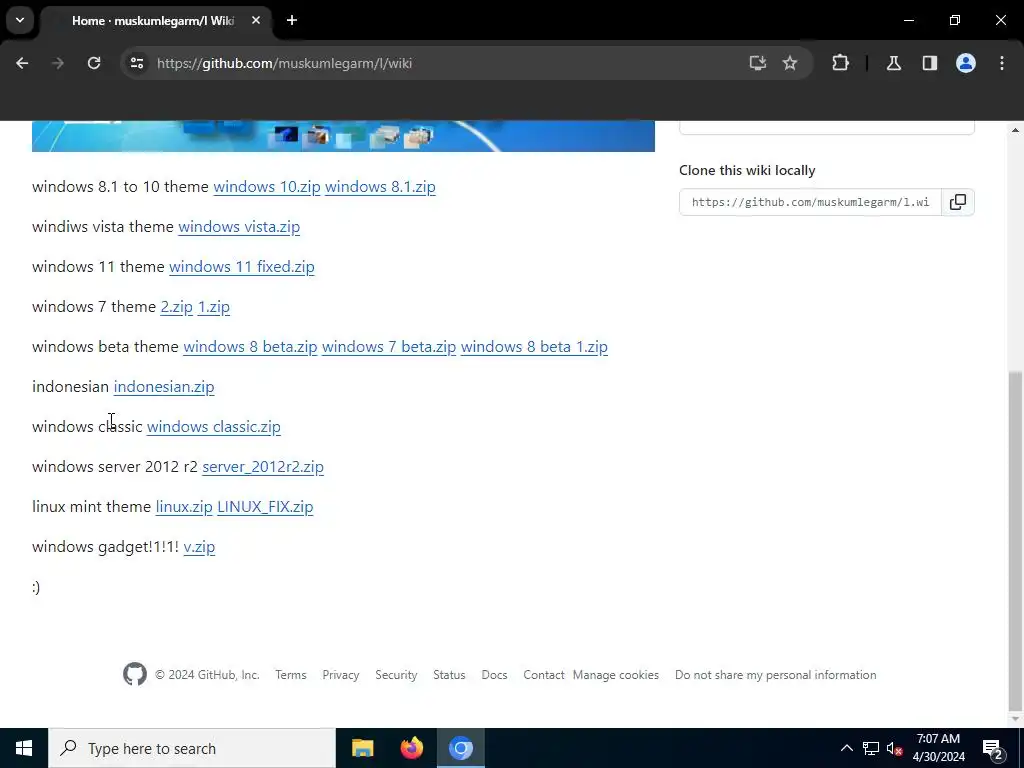Image resolution: width=1024 pixels, height=768 pixels.
Task: Open the windows vista.zip link
Action: click(x=239, y=227)
